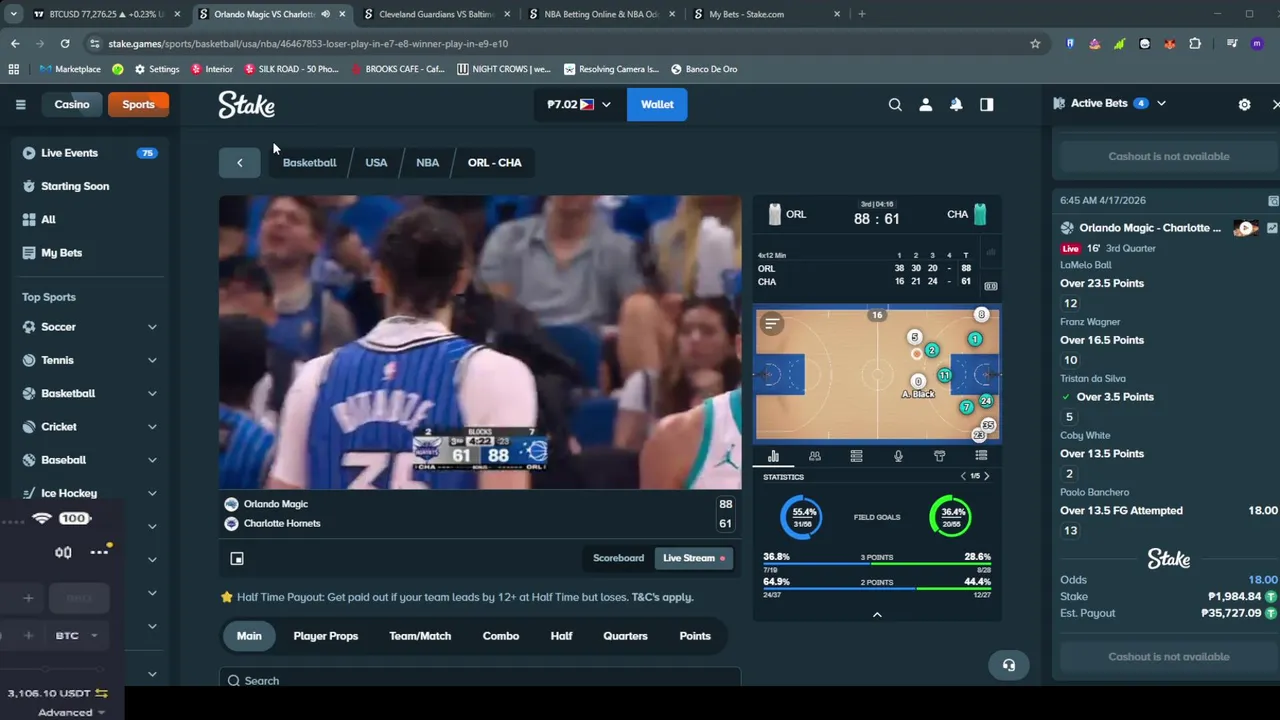Select the Combo tab
The image size is (1280, 720).
(501, 636)
